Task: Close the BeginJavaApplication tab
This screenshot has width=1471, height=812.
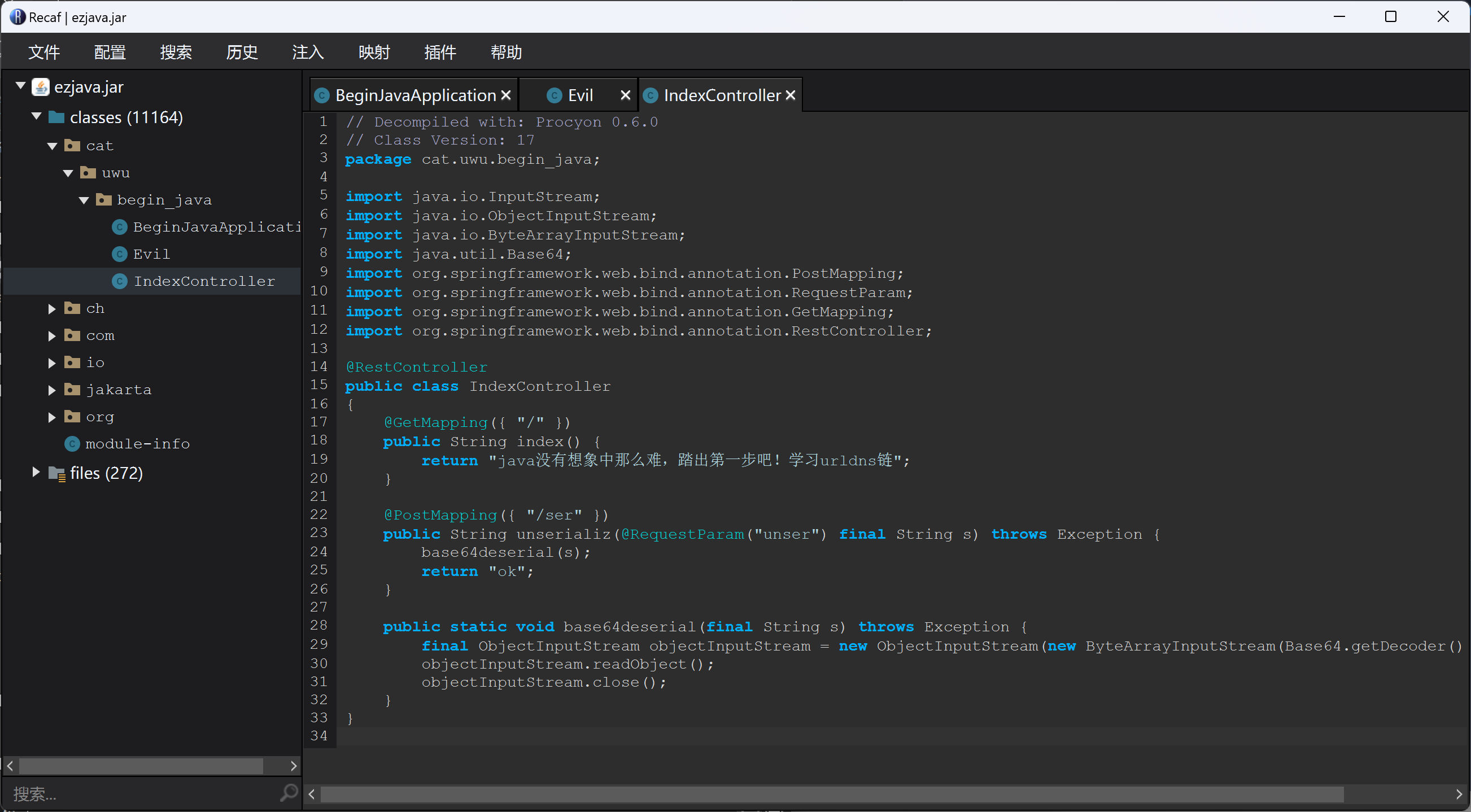Action: 505,95
